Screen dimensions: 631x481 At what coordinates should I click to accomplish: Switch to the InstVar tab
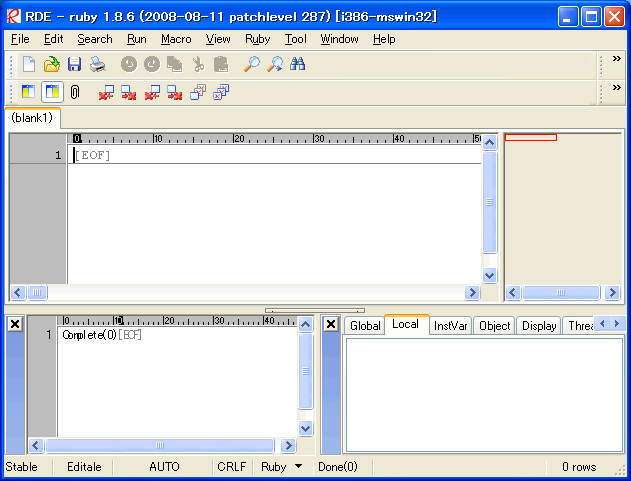click(x=450, y=326)
